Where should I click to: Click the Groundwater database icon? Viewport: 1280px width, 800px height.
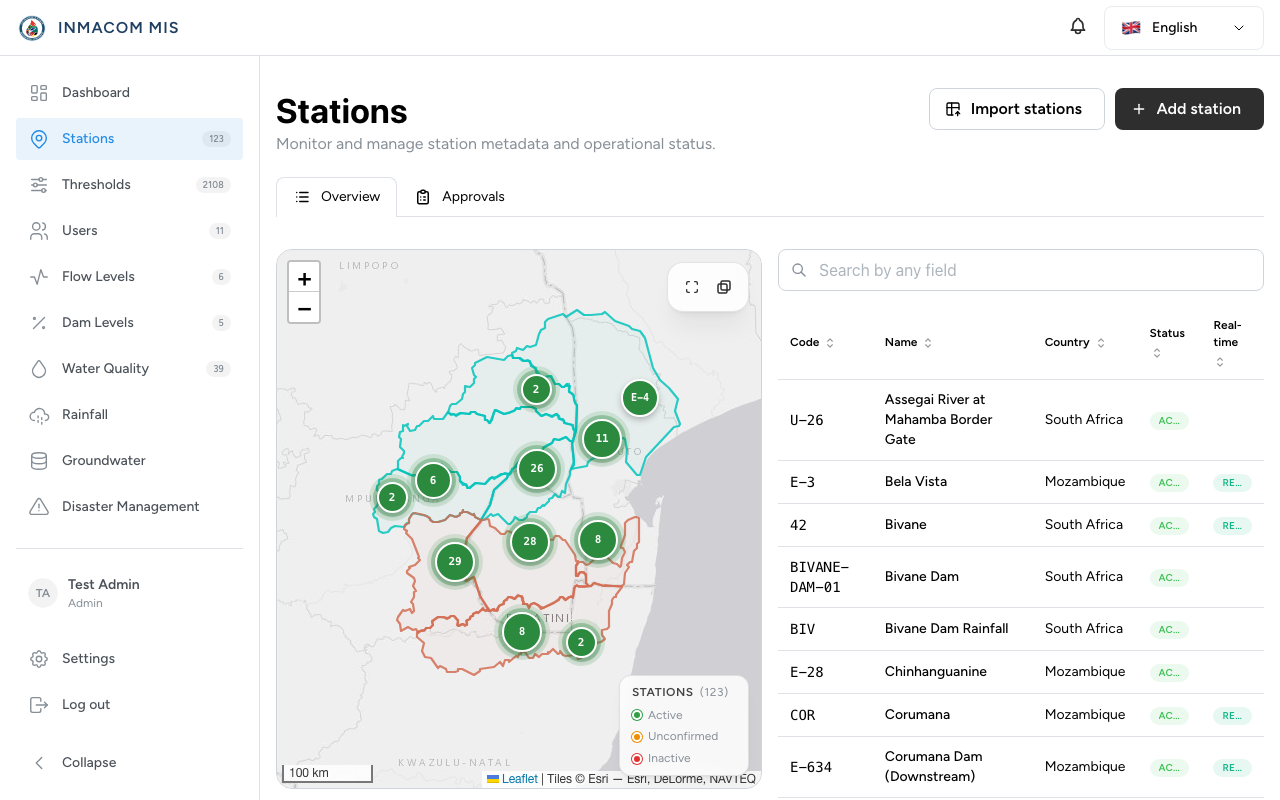point(39,460)
